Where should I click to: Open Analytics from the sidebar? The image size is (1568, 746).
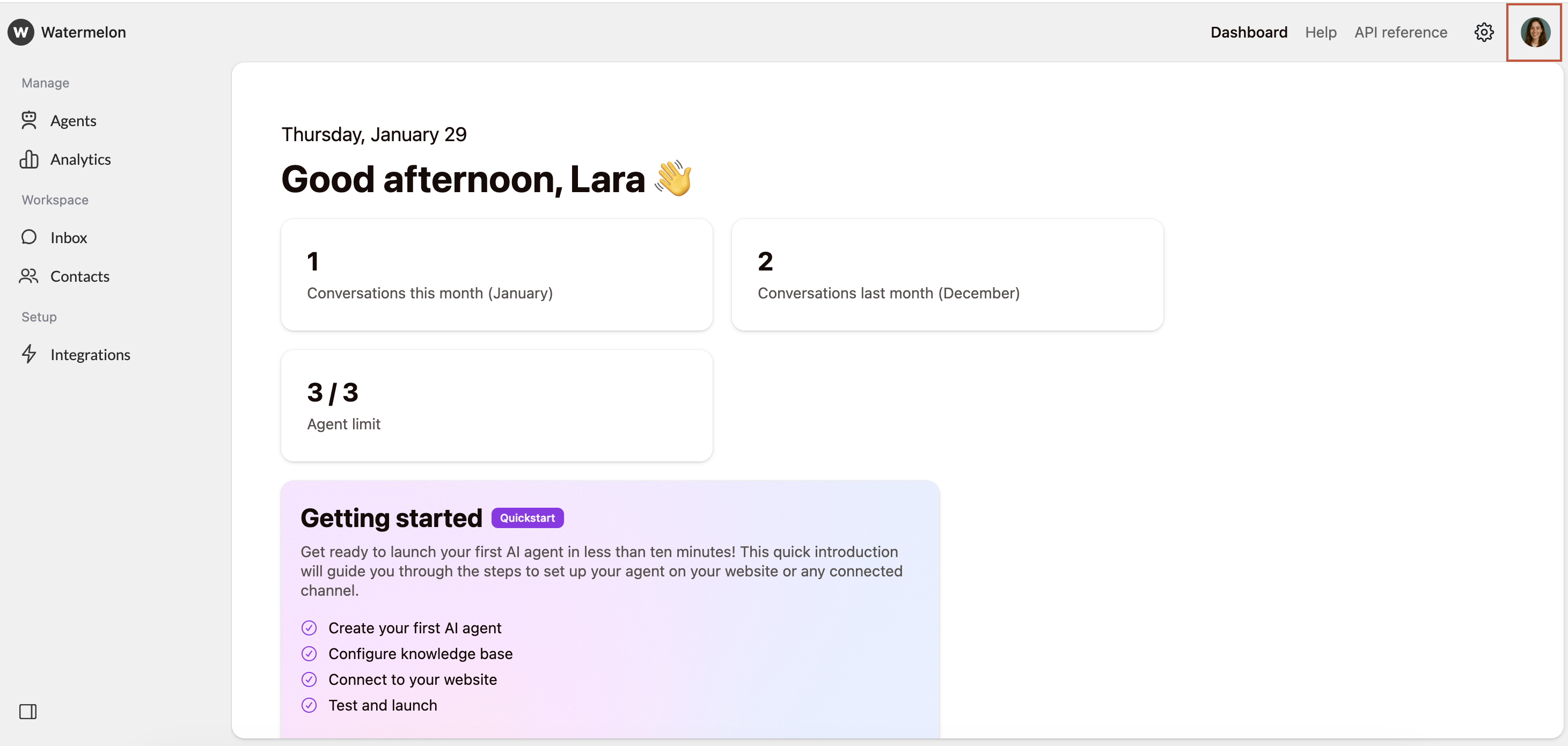pyautogui.click(x=81, y=159)
